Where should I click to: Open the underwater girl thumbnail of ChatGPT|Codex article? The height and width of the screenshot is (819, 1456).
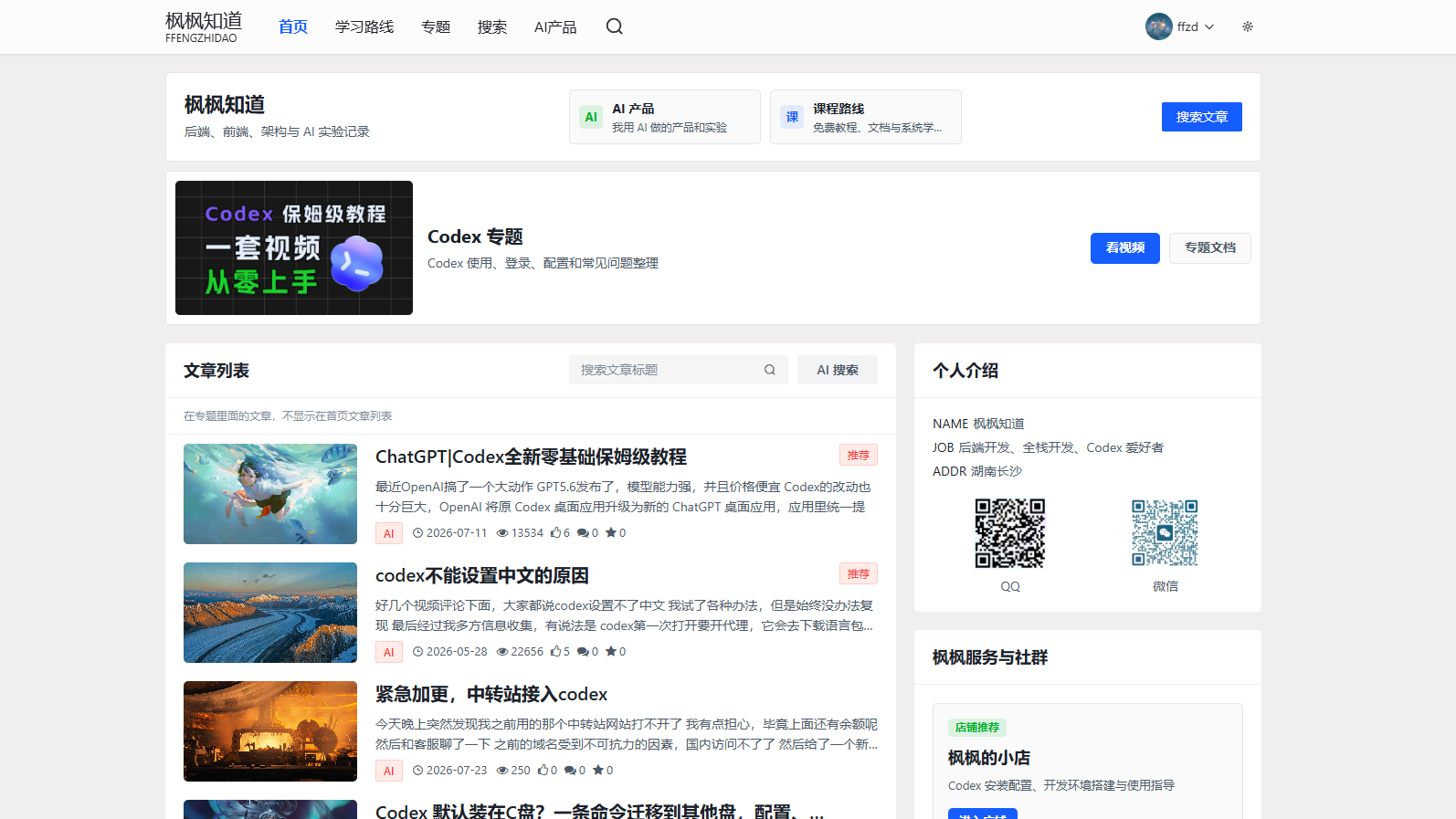[x=270, y=494]
